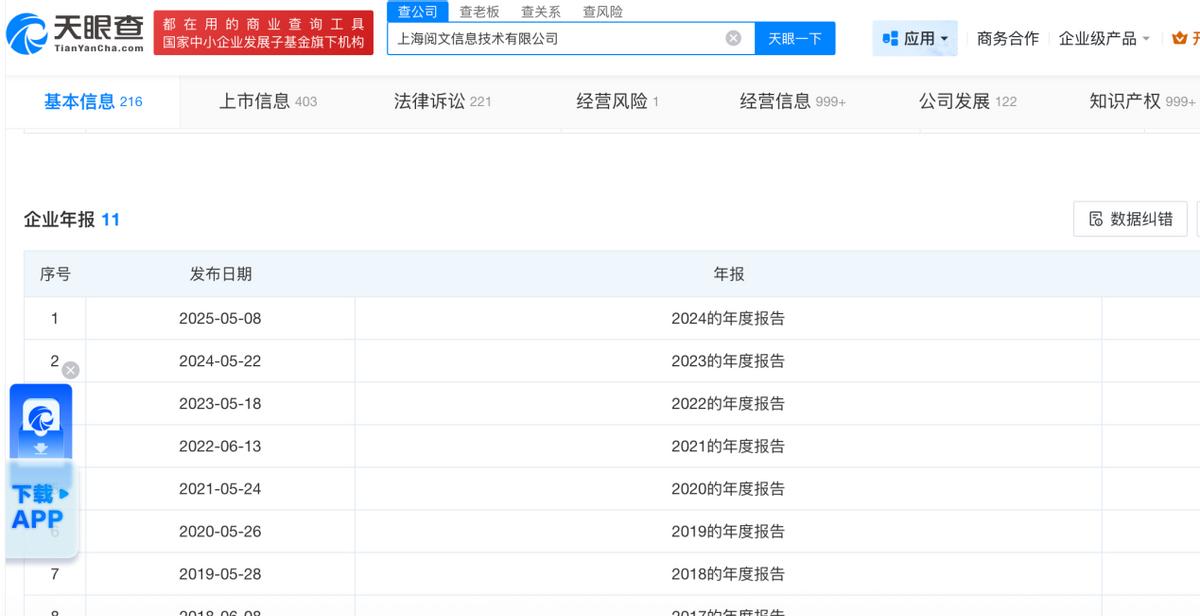Viewport: 1200px width, 616px height.
Task: Click the TianYanCha logo
Action: coord(75,33)
